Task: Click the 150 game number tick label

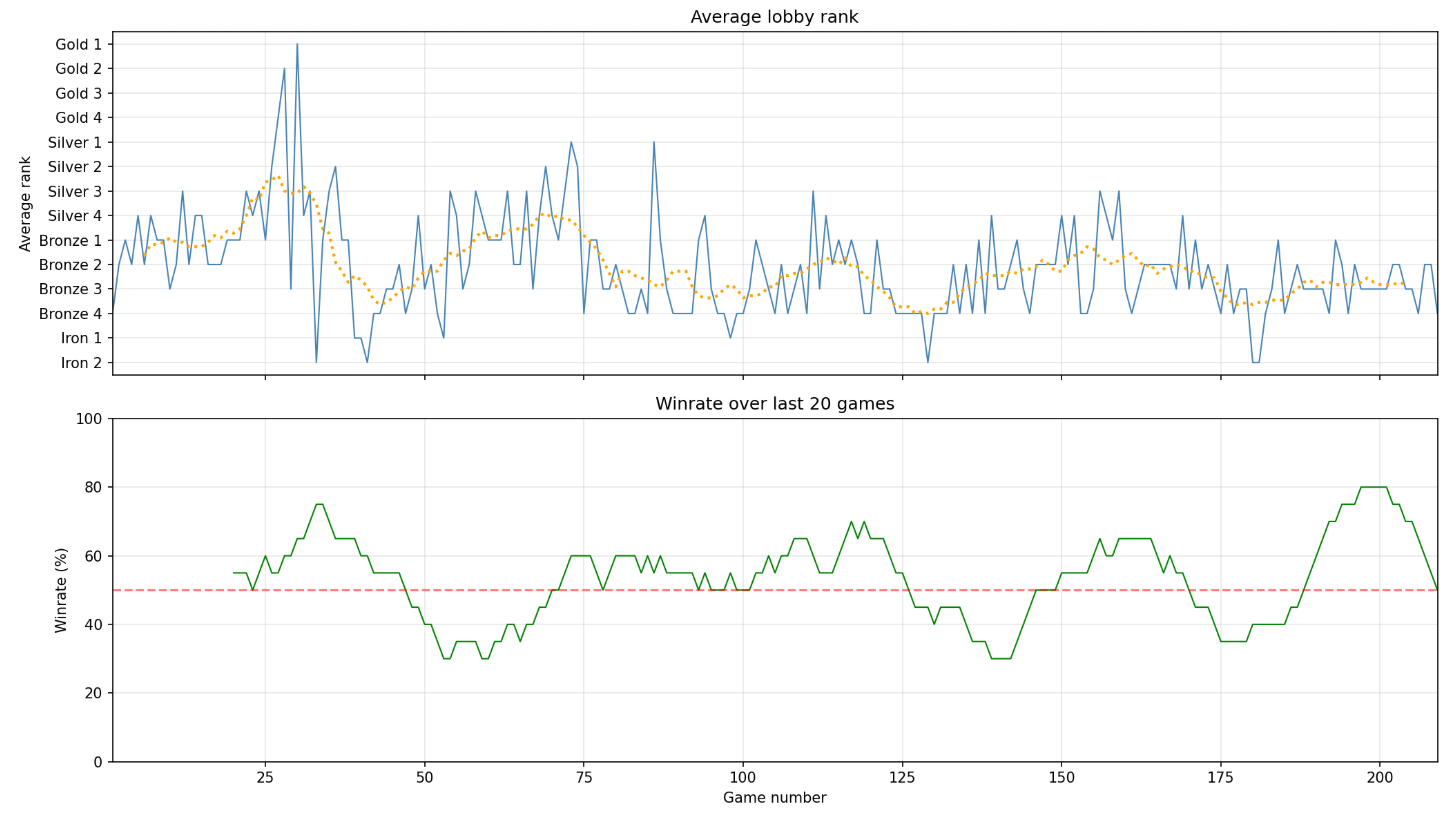Action: click(1061, 778)
